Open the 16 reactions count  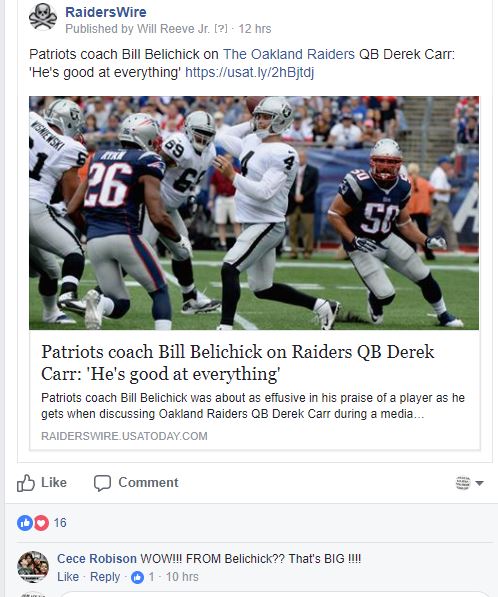coord(60,523)
